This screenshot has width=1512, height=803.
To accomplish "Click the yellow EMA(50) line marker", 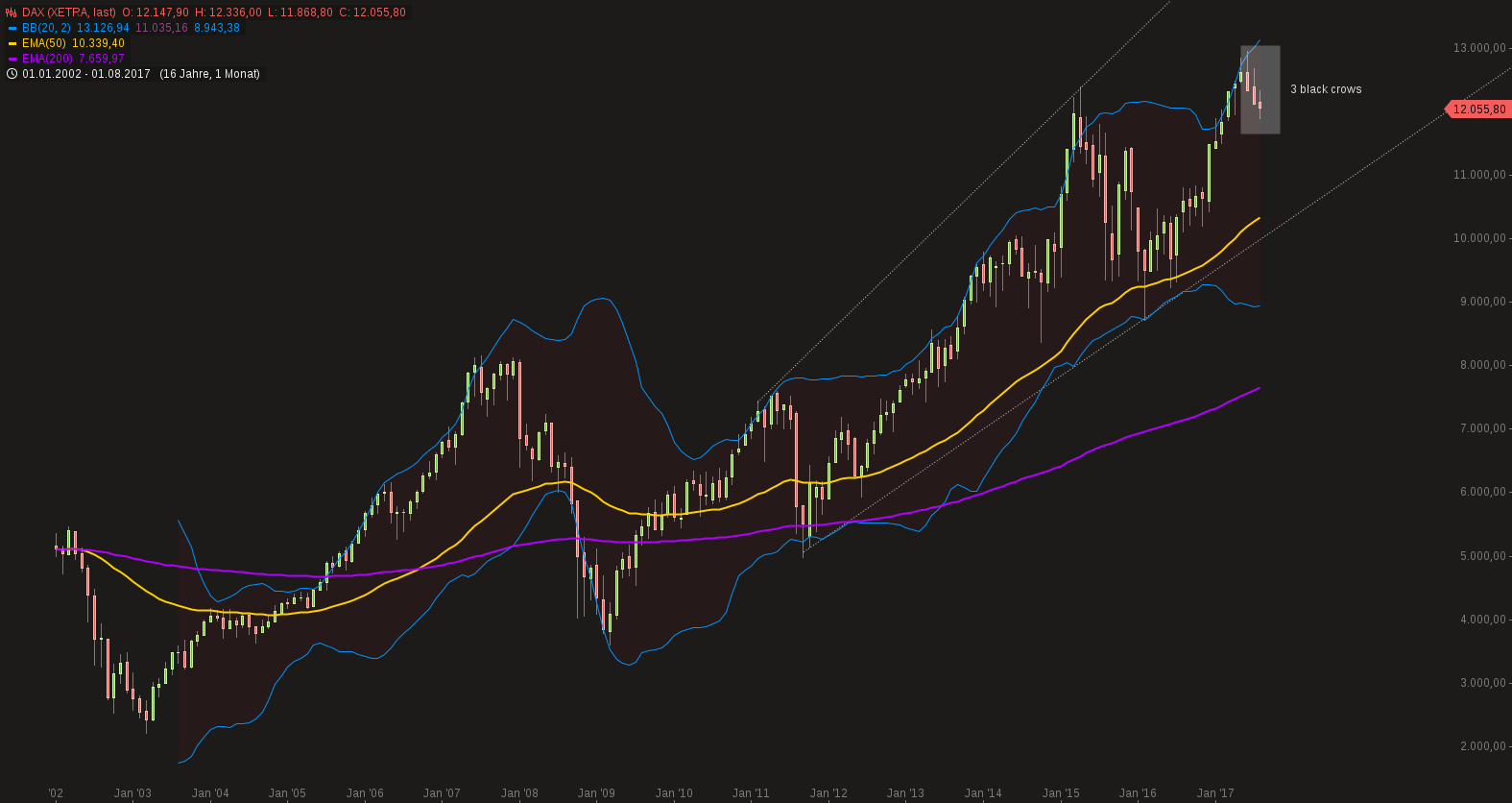I will click(x=12, y=43).
